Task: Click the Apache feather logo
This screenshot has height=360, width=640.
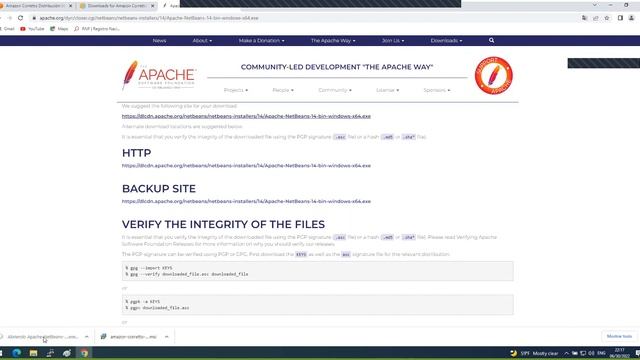Action: pyautogui.click(x=159, y=76)
